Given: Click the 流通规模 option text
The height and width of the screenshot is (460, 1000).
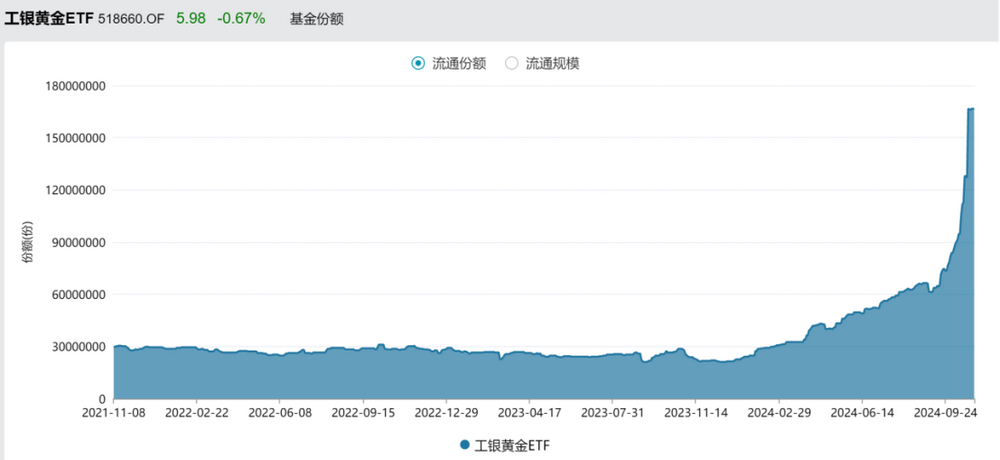Looking at the screenshot, I should [x=552, y=63].
